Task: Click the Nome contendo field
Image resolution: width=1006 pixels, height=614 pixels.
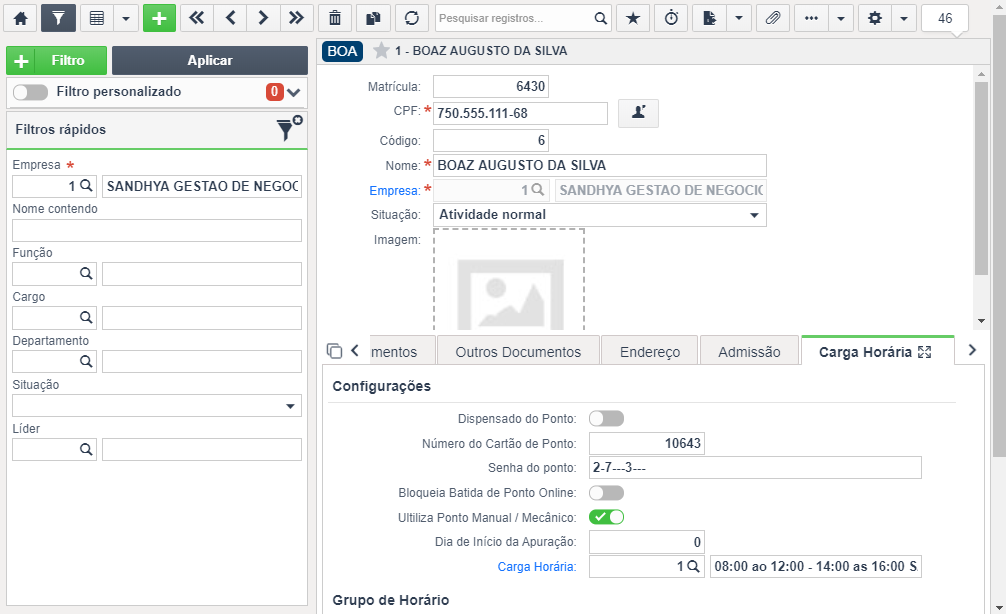Action: (157, 230)
